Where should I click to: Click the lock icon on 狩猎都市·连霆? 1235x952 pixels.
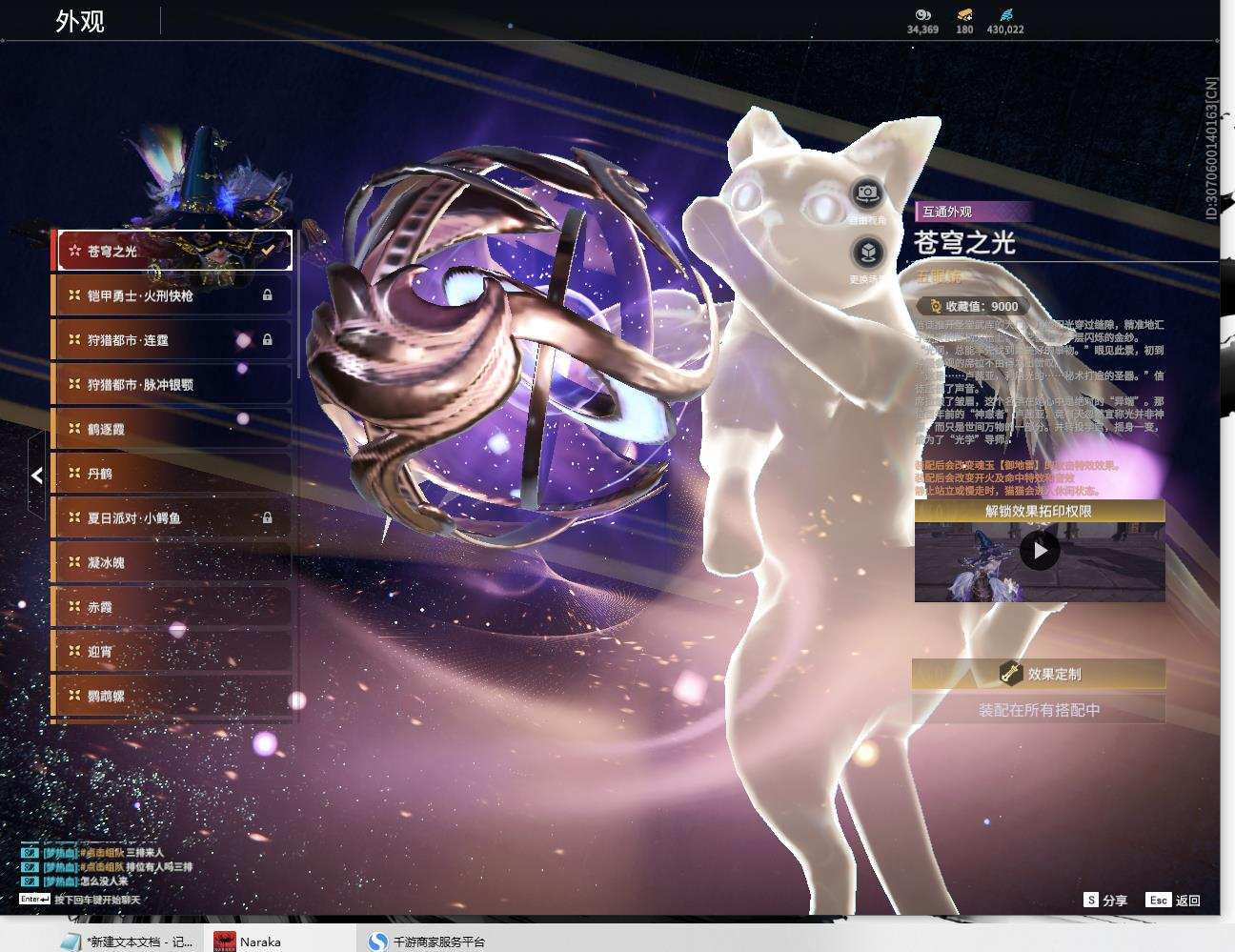tap(268, 340)
